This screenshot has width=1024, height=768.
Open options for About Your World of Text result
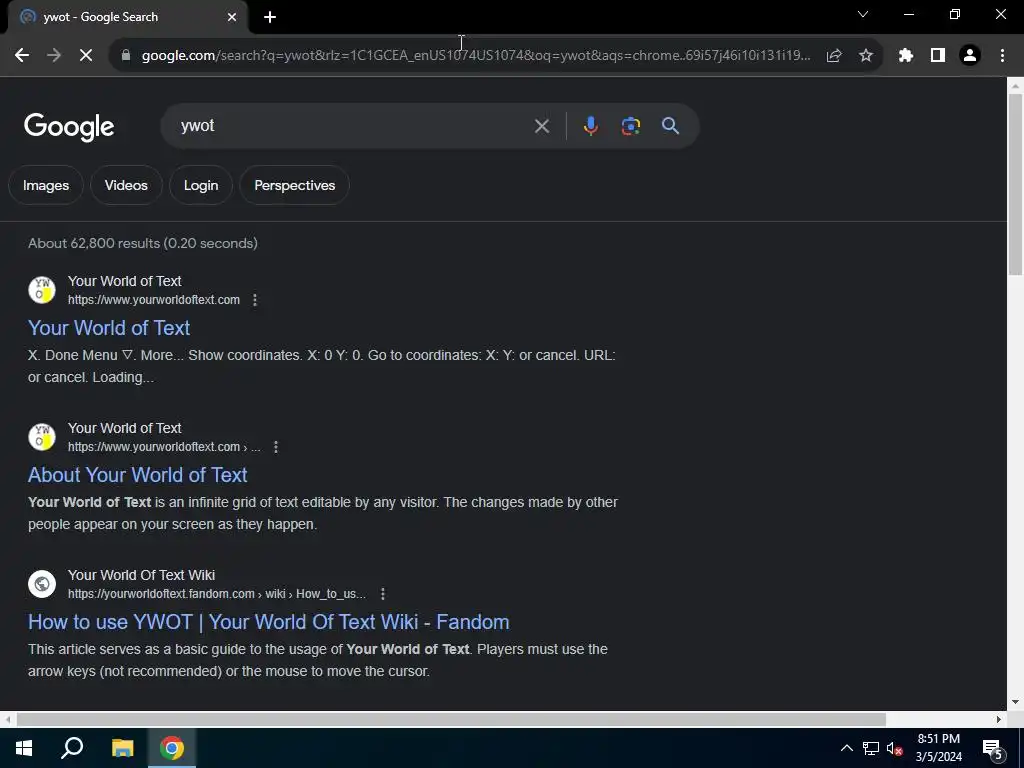(276, 447)
